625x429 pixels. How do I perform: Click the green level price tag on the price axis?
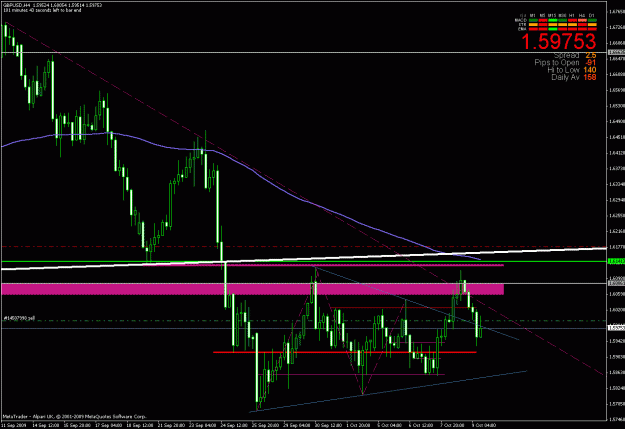(616, 262)
